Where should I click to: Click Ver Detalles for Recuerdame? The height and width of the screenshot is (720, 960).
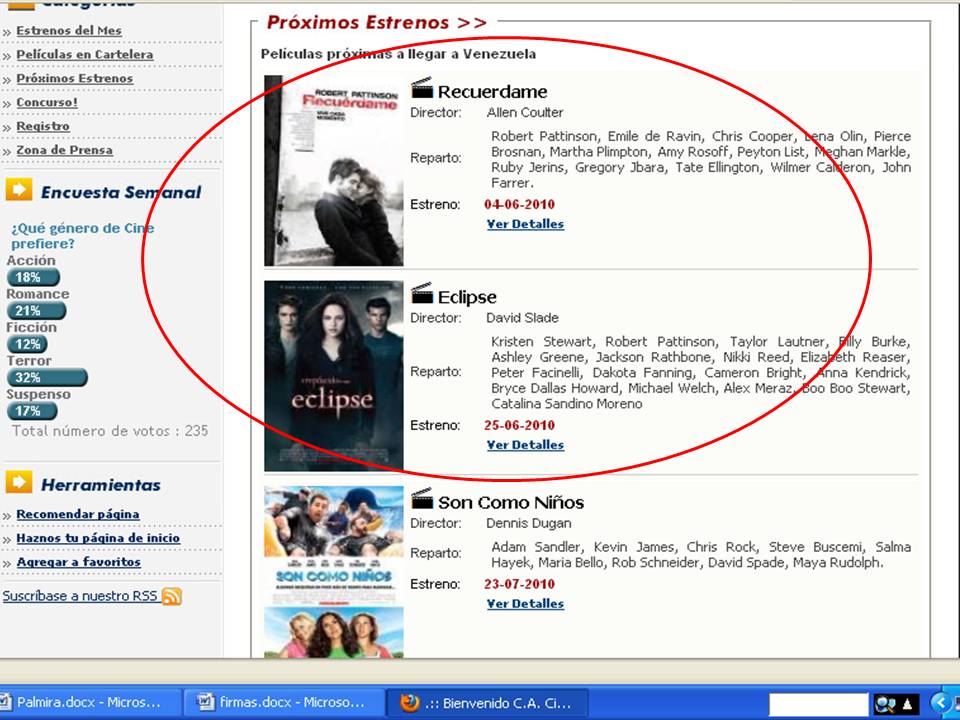coord(525,224)
